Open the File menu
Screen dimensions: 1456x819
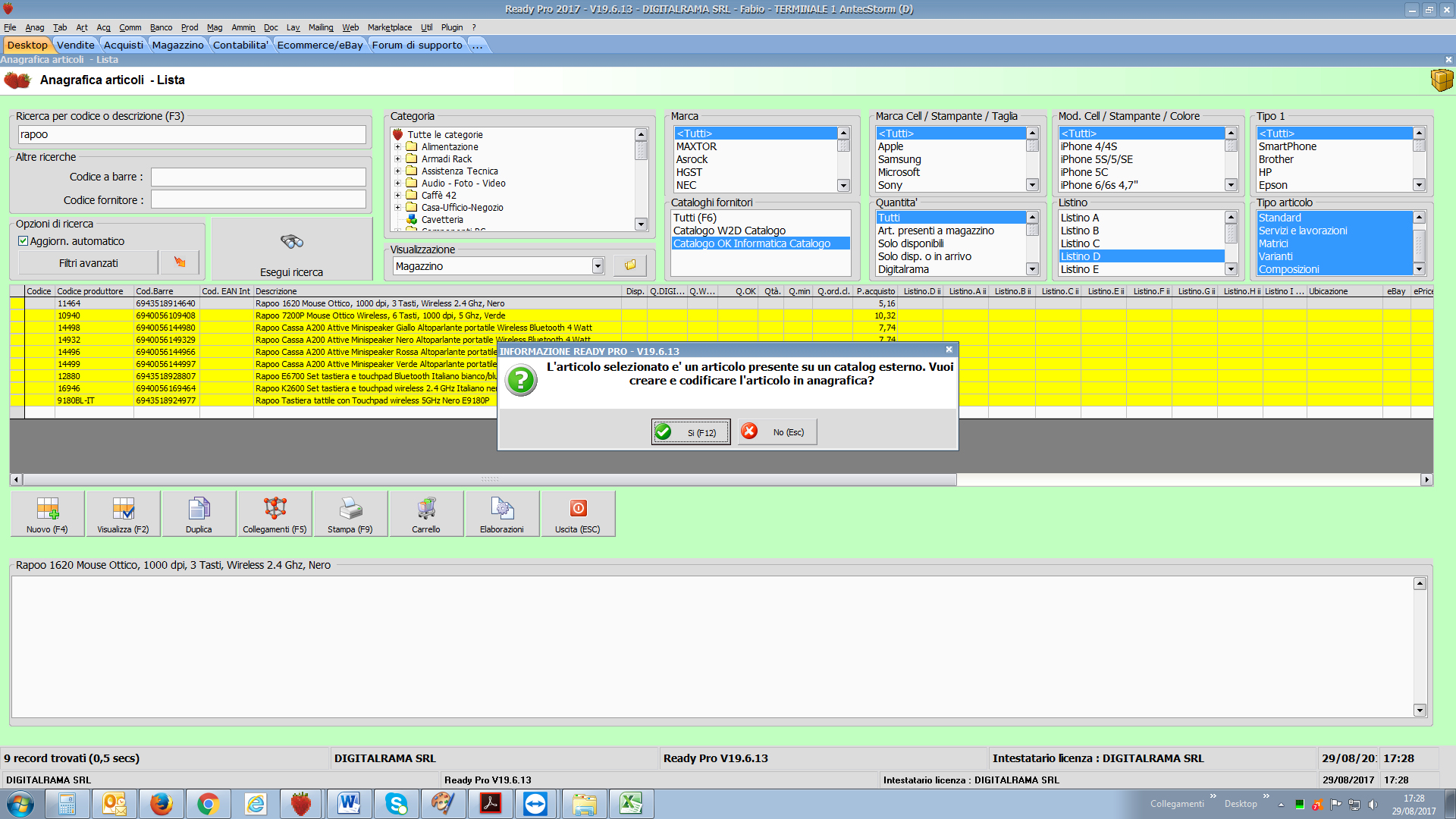click(x=10, y=27)
